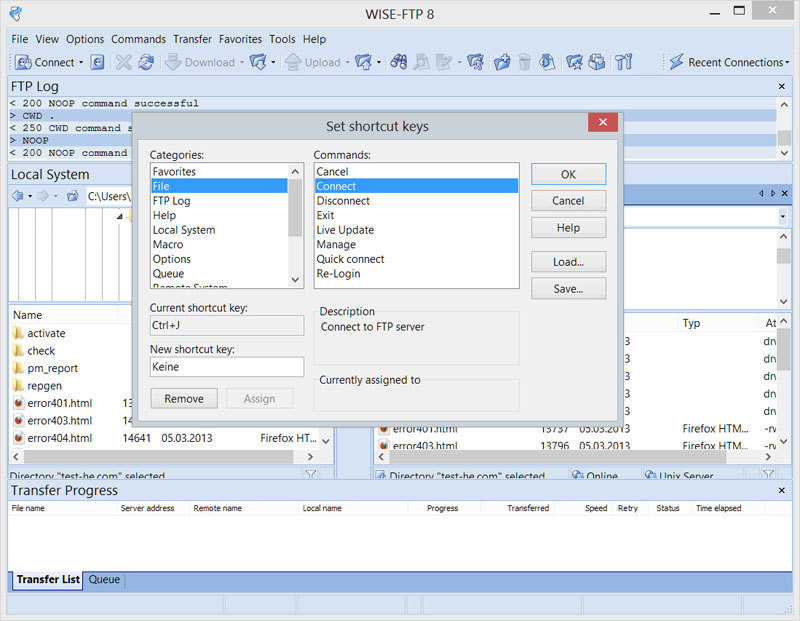Select error401.html in the local file list
The width and height of the screenshot is (800, 621).
pyautogui.click(x=53, y=403)
